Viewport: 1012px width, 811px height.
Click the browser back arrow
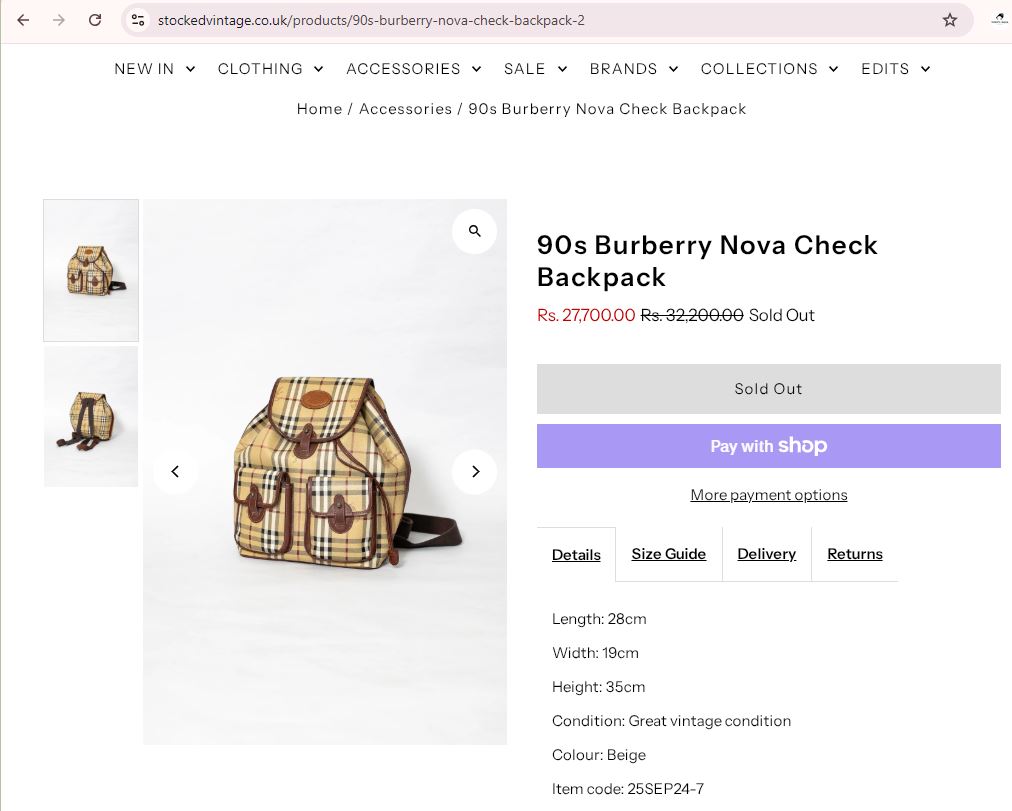coord(22,19)
